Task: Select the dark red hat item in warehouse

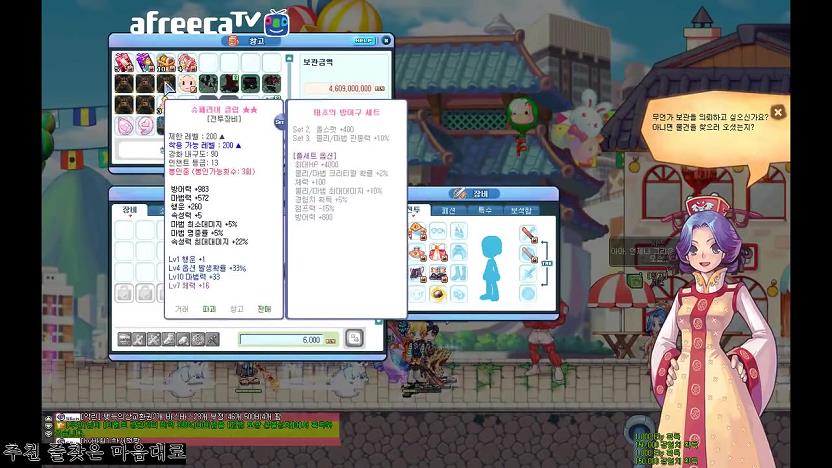Action: point(229,83)
